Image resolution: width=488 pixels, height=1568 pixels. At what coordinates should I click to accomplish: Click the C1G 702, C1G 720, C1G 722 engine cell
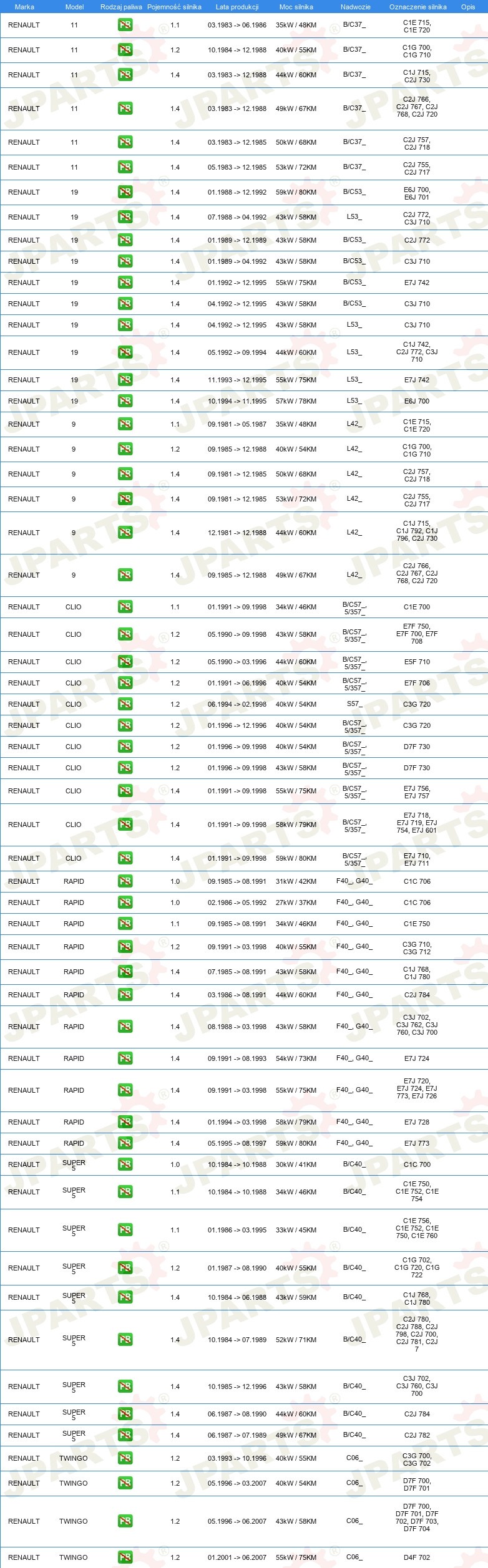pyautogui.click(x=417, y=1267)
